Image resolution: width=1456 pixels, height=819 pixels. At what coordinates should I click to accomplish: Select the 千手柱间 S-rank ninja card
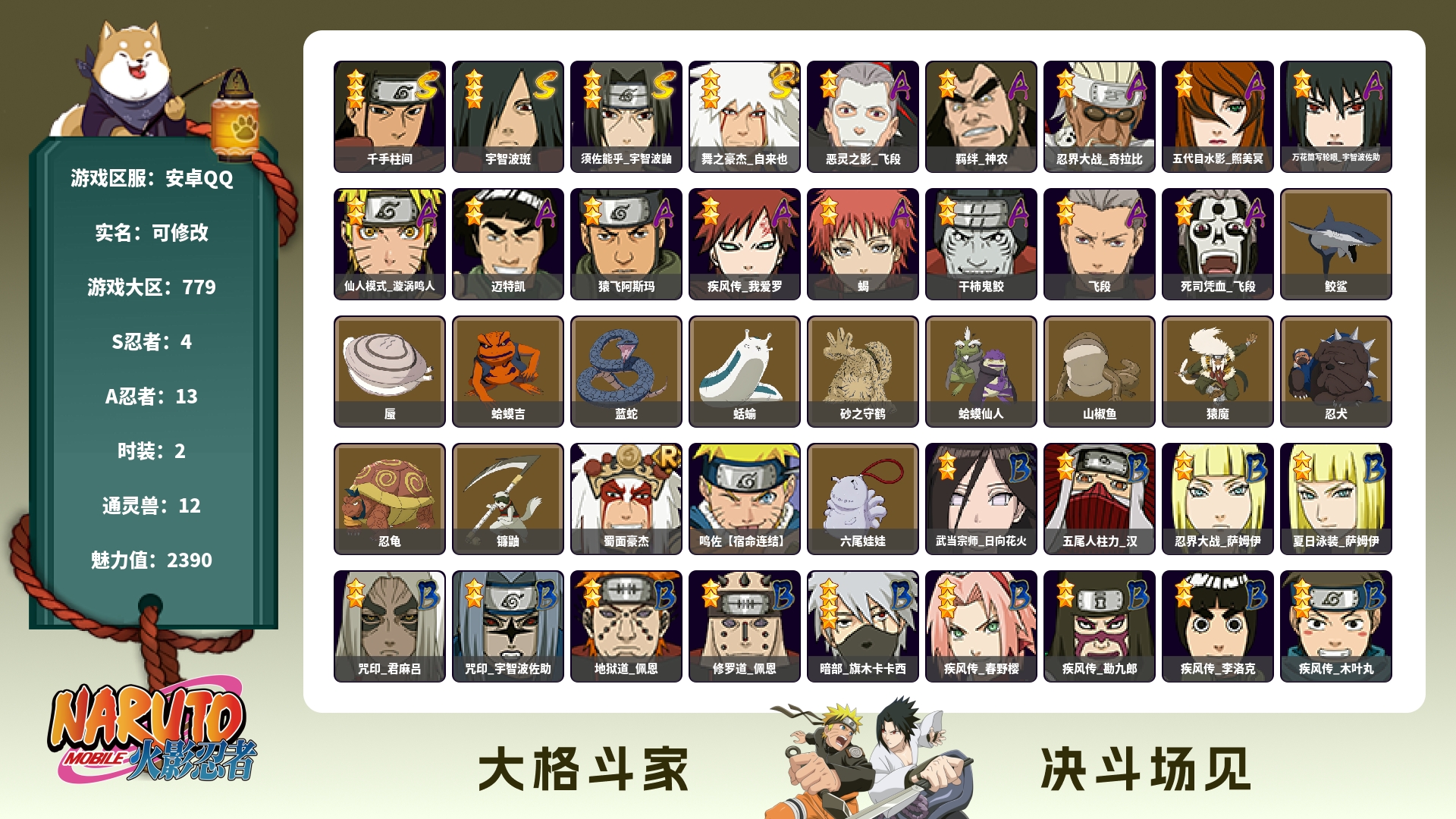point(390,117)
